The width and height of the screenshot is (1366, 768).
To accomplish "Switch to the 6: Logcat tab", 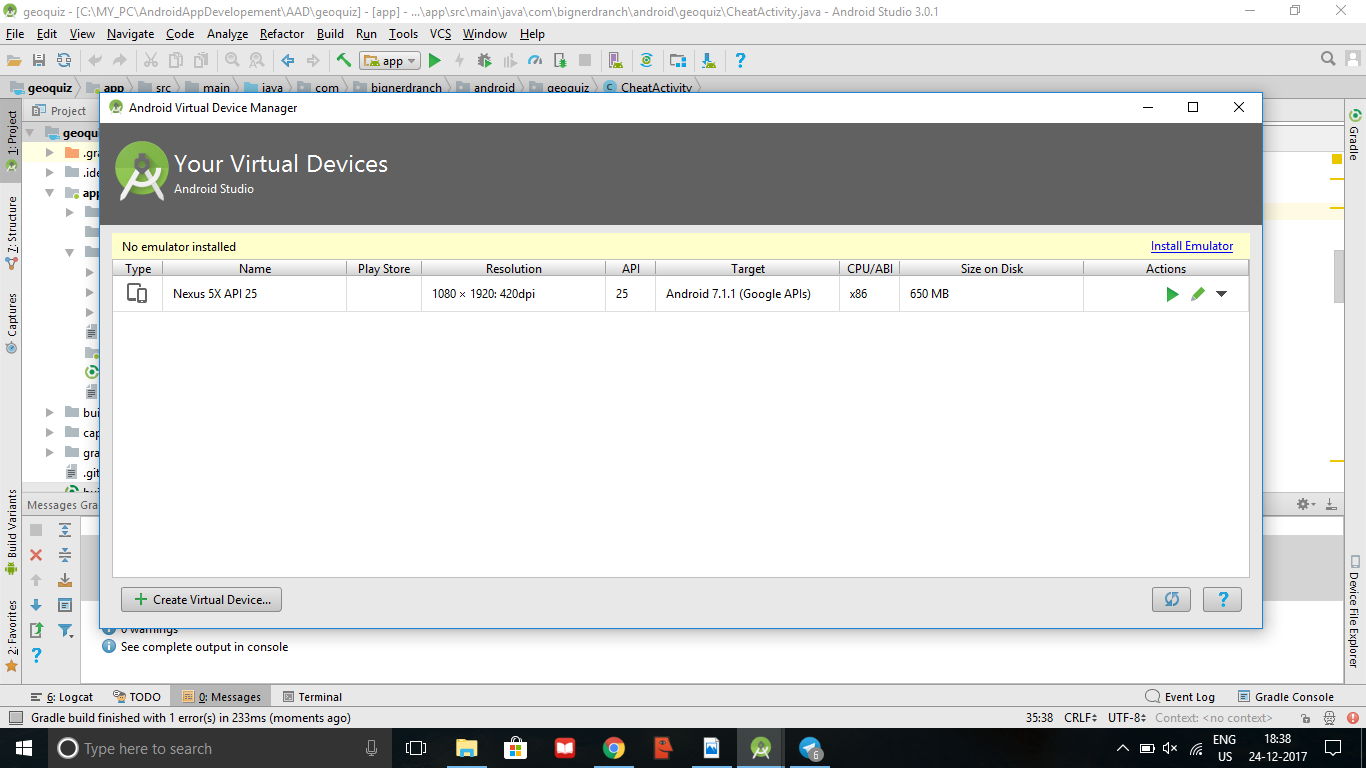I will point(62,697).
